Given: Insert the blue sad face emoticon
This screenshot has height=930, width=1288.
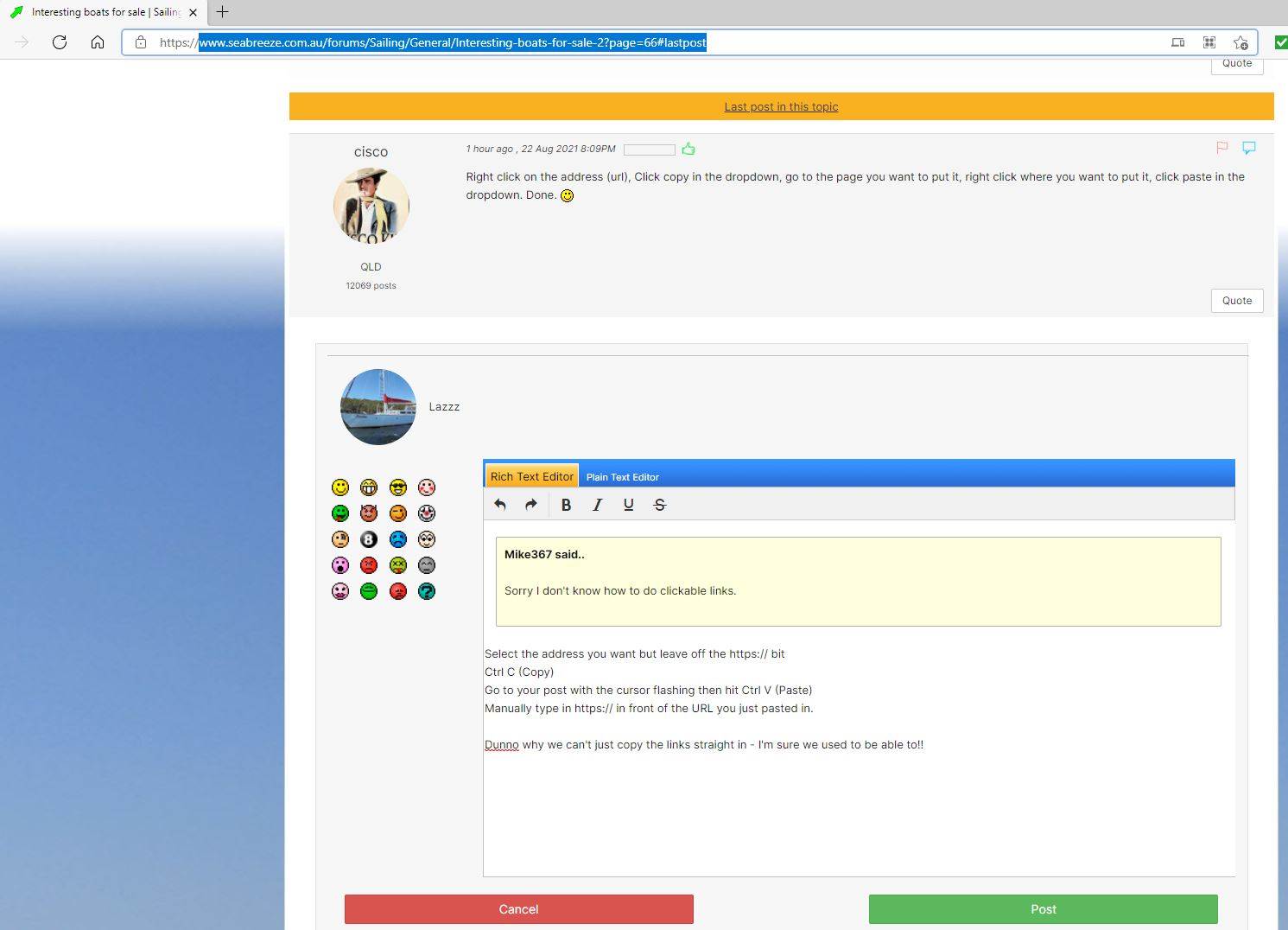Looking at the screenshot, I should click(x=397, y=539).
